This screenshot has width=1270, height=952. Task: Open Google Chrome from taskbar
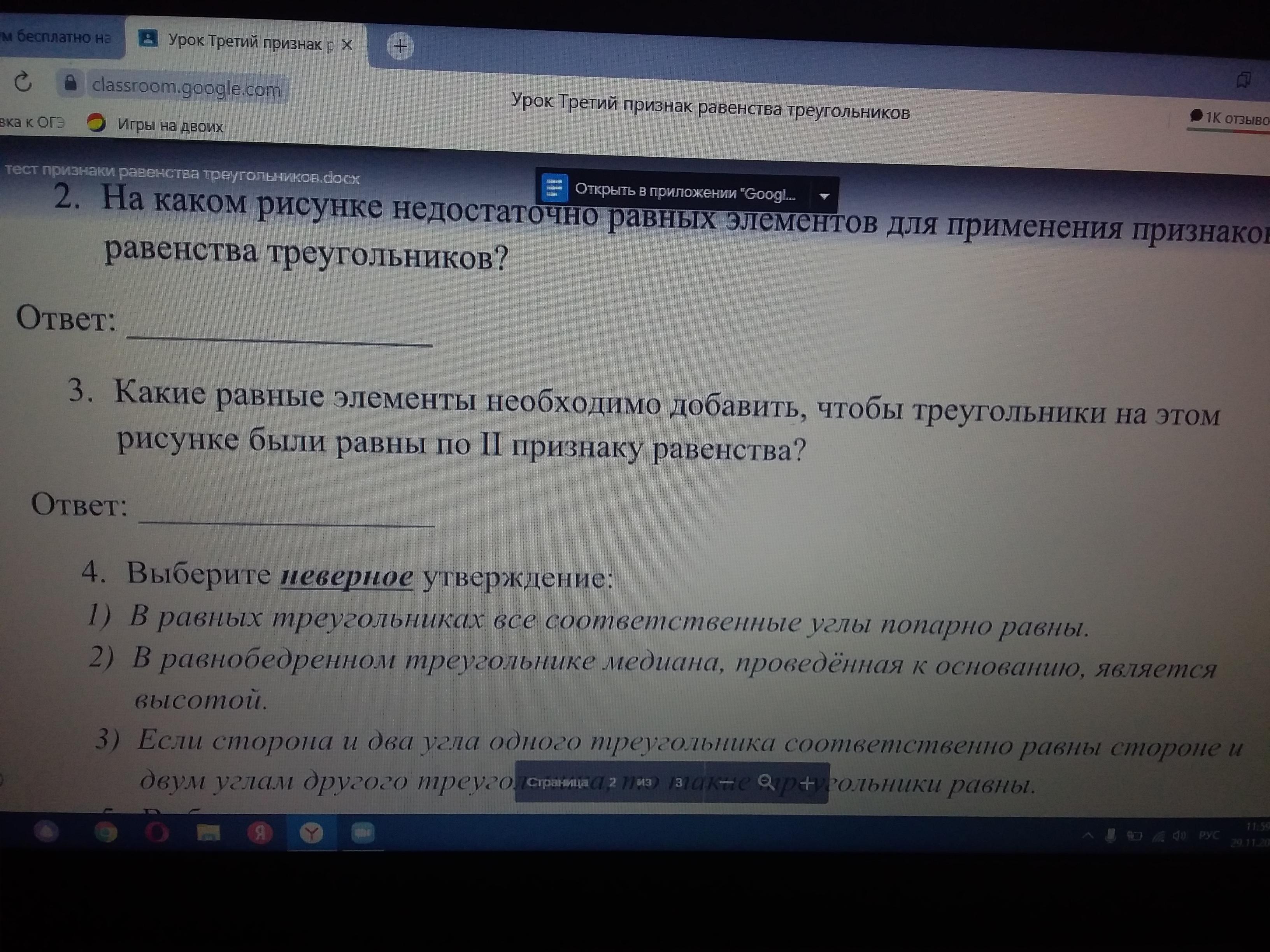105,832
